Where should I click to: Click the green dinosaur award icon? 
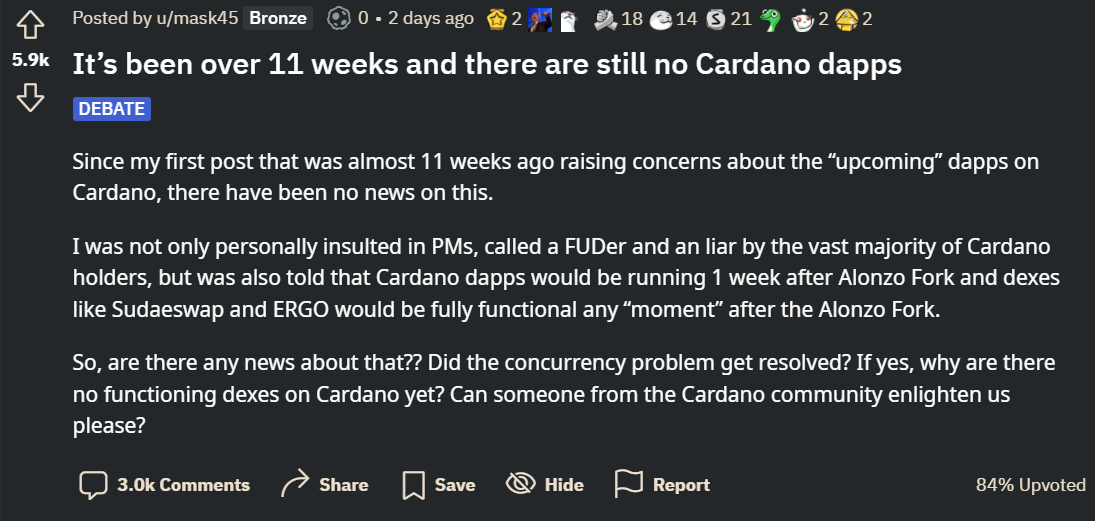[770, 18]
